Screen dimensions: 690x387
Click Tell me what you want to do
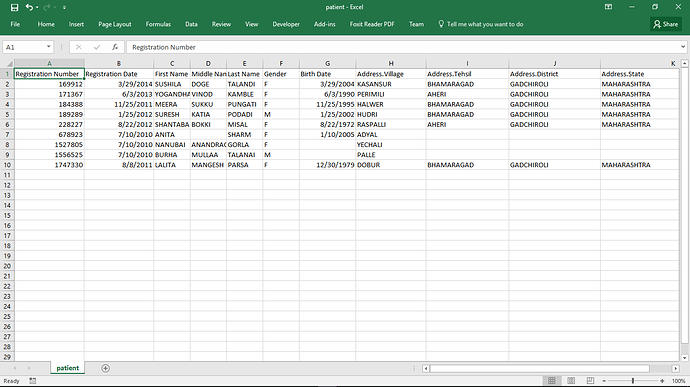coord(481,24)
